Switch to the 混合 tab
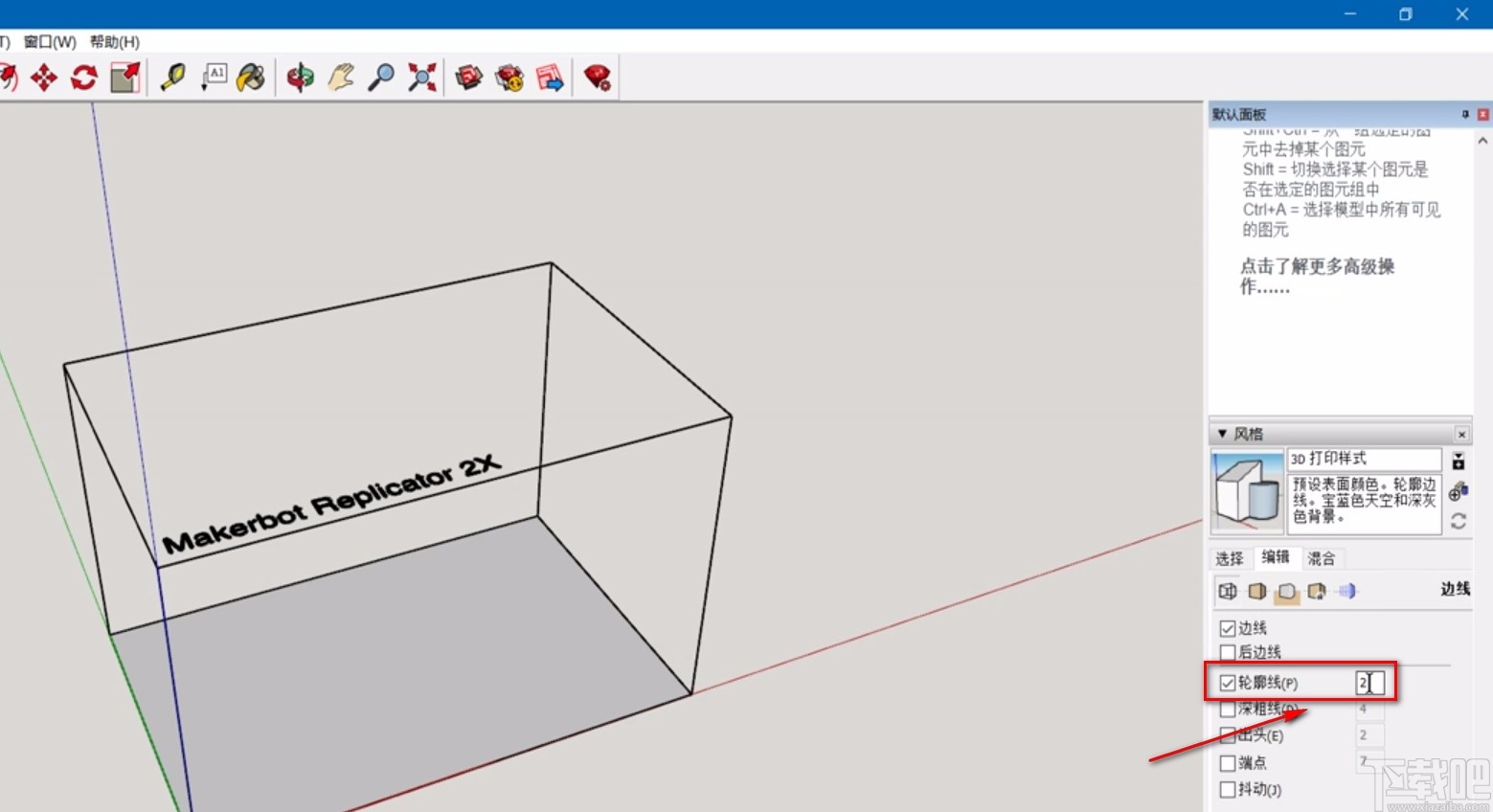Image resolution: width=1493 pixels, height=812 pixels. [1323, 558]
